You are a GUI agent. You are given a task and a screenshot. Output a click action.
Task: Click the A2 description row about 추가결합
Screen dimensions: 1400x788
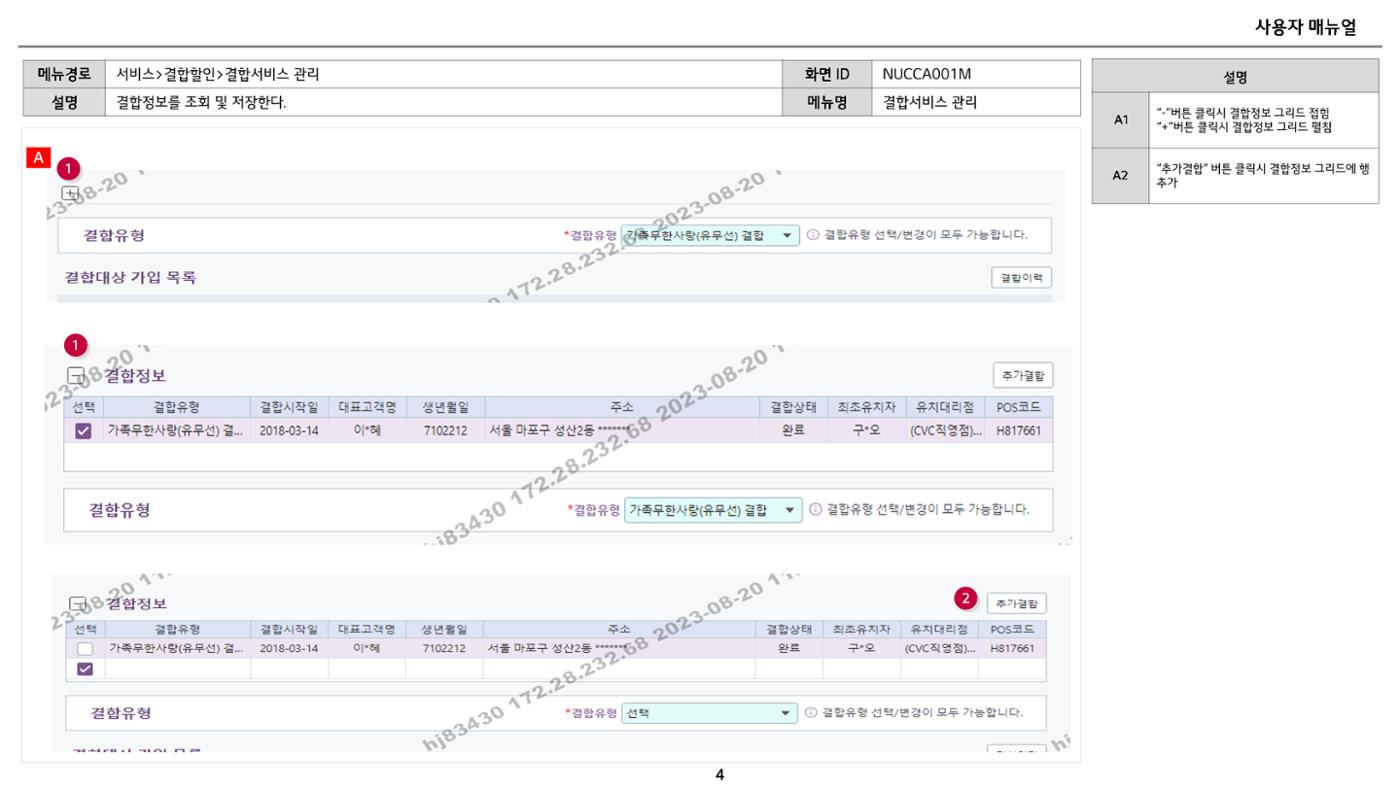pos(1237,176)
